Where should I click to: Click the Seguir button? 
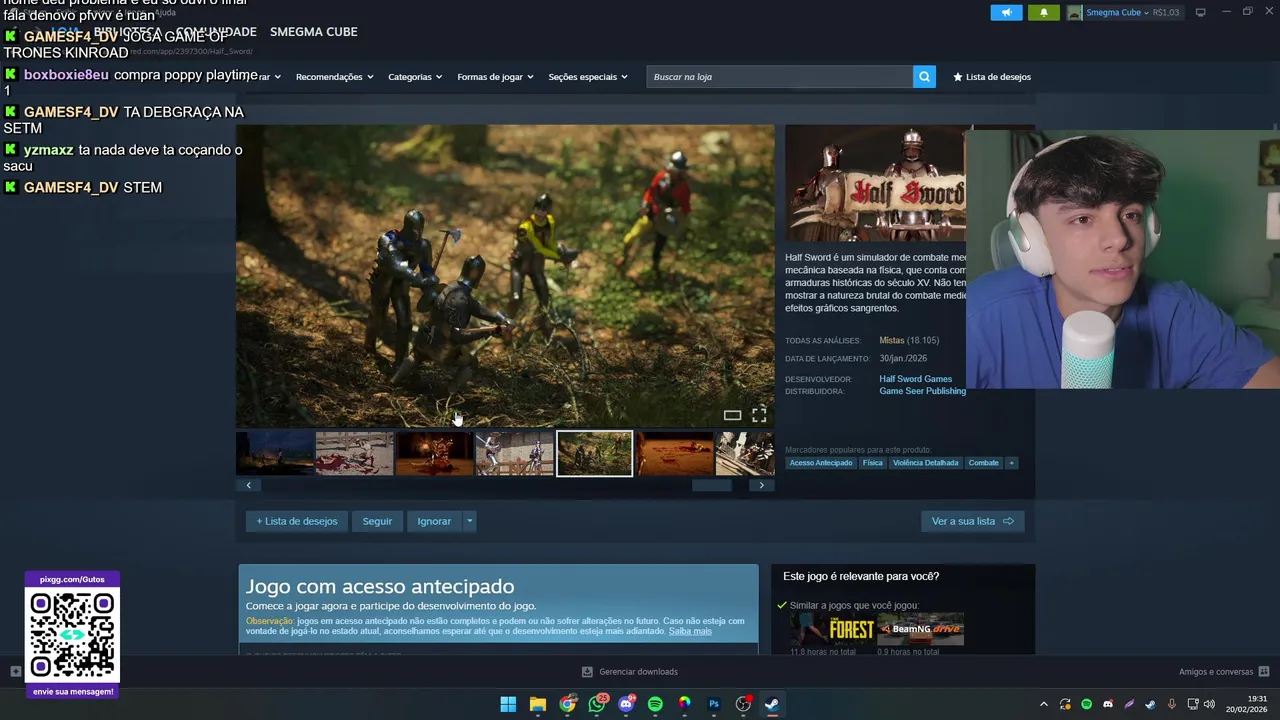point(377,521)
